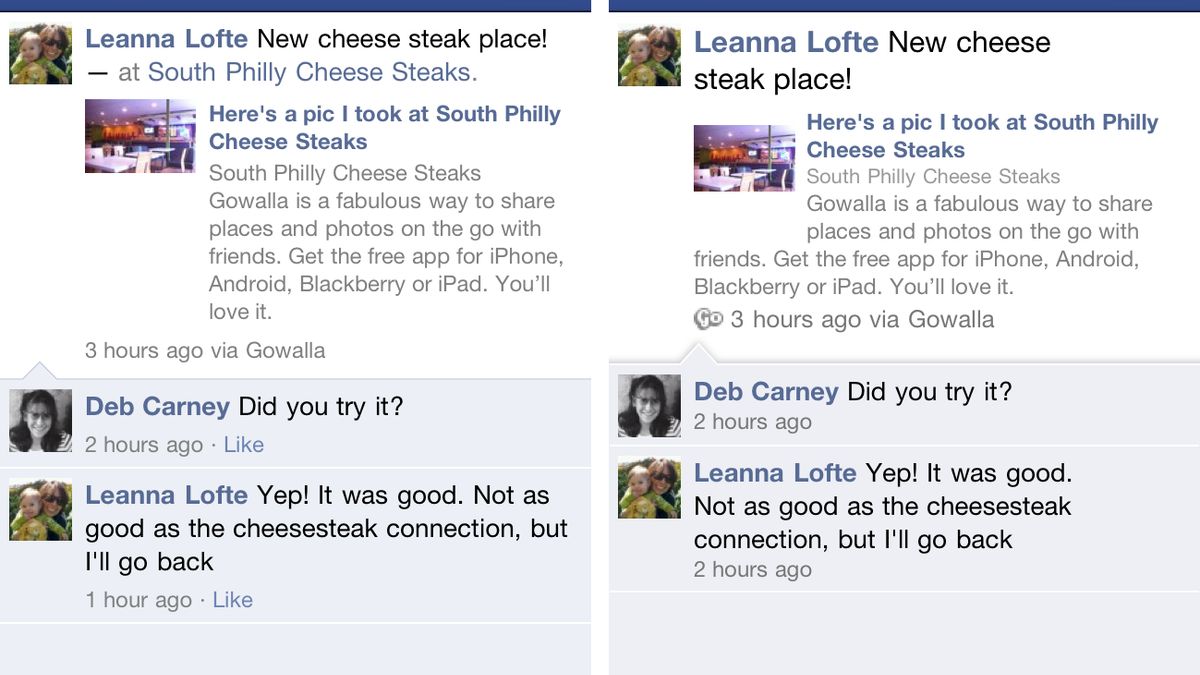Screen dimensions: 1200x675
Task: Click Leanna Lofte's name on the left-panel post
Action: point(166,39)
